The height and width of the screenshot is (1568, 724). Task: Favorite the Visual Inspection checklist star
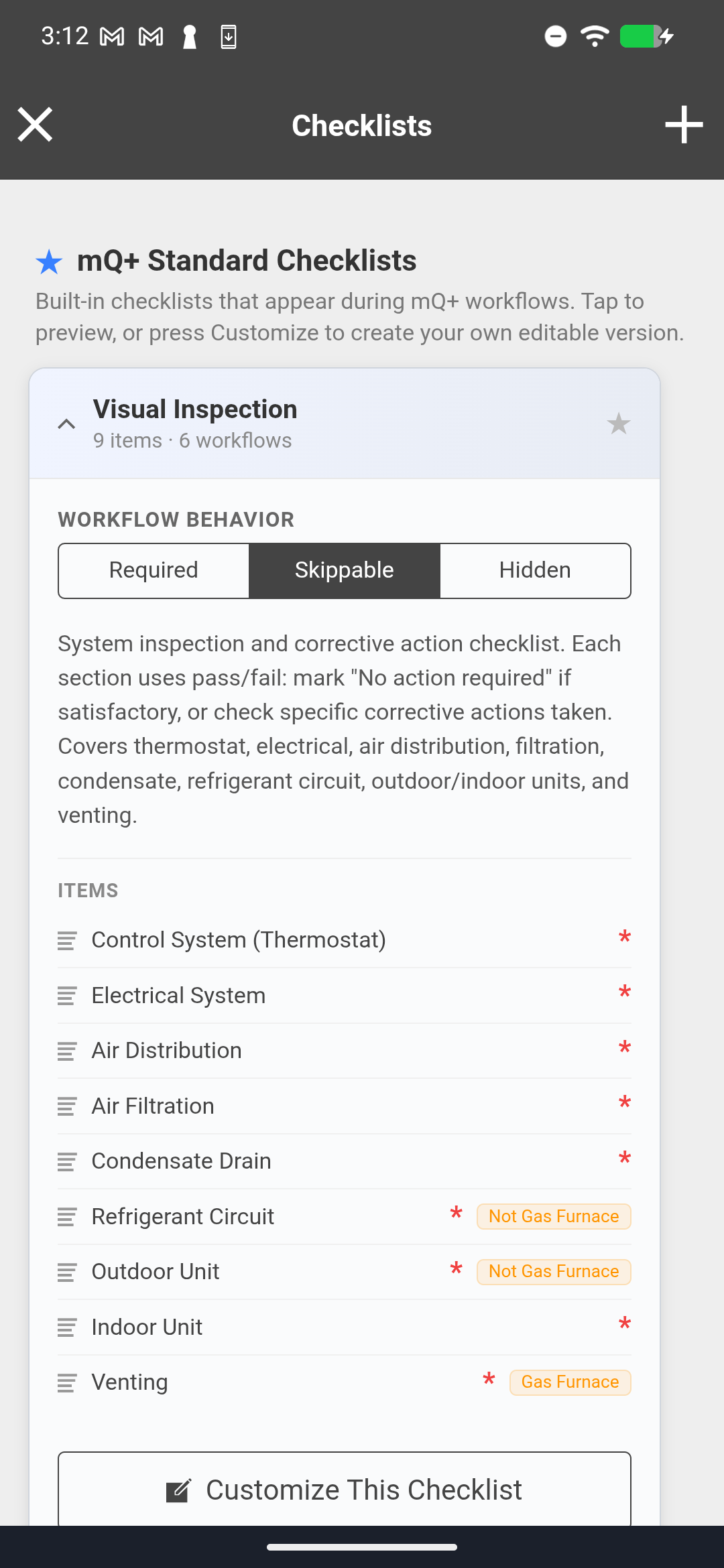click(618, 423)
